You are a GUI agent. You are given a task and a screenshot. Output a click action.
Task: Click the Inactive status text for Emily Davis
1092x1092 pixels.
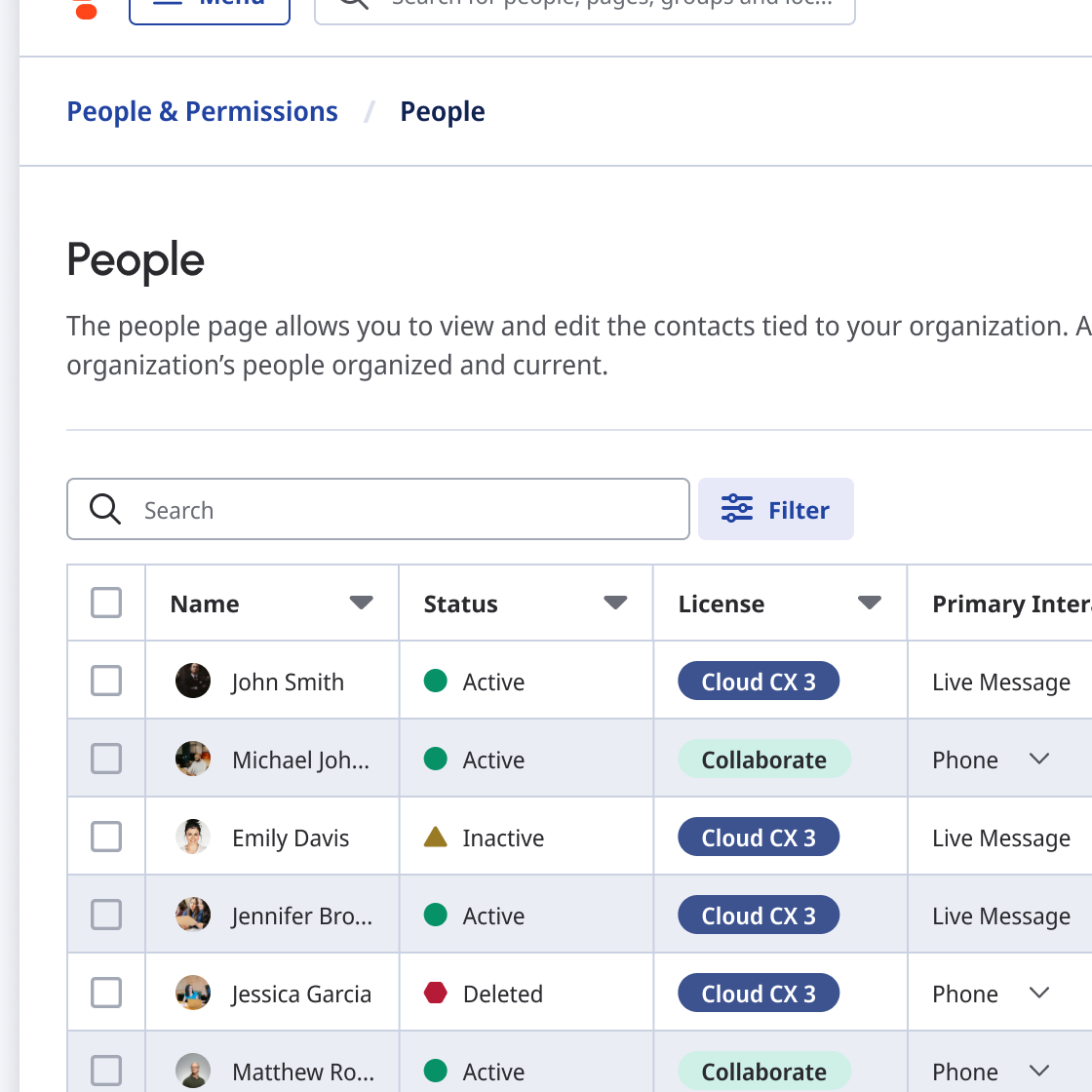503,838
